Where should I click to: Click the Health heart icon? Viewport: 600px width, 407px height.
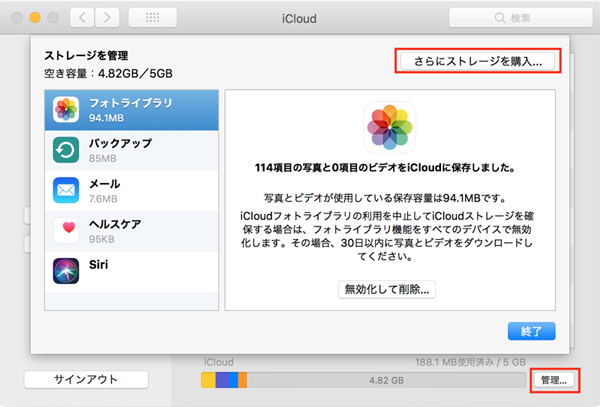point(66,230)
